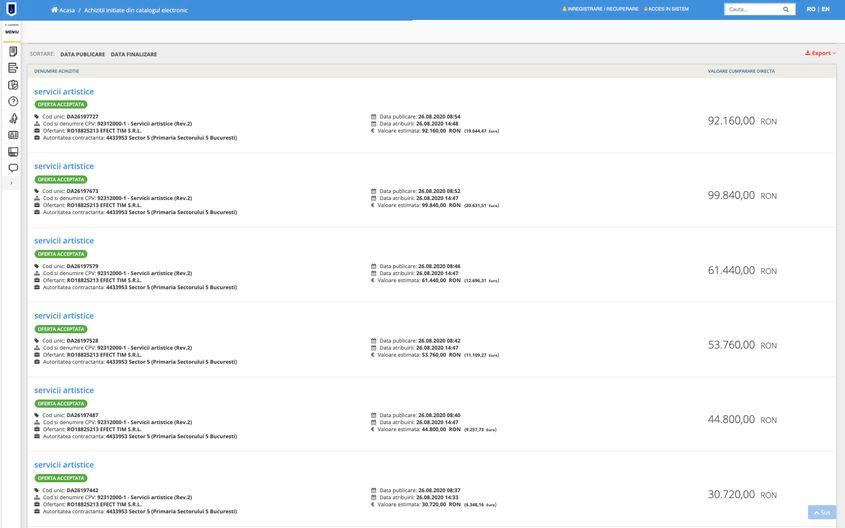
Task: Open the Export dropdown
Action: tap(821, 53)
